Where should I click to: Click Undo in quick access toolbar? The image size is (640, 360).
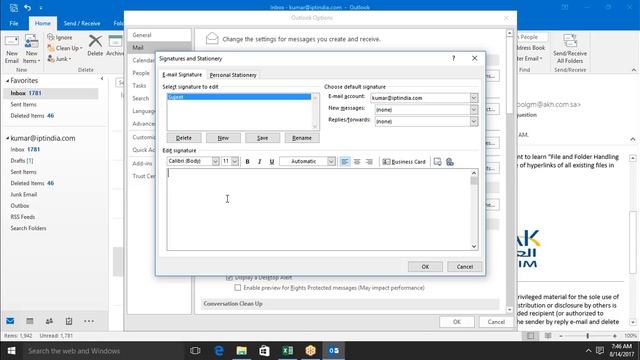(x=27, y=7)
